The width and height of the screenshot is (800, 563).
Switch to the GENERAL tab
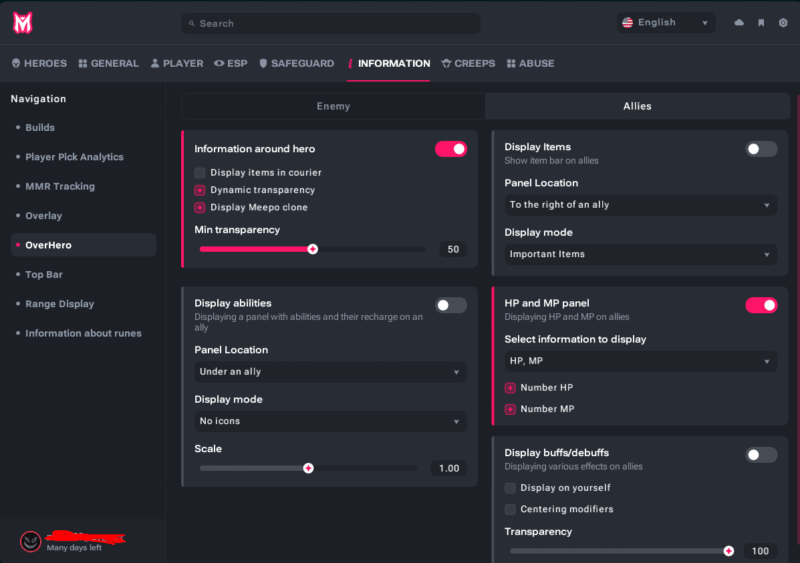click(109, 63)
